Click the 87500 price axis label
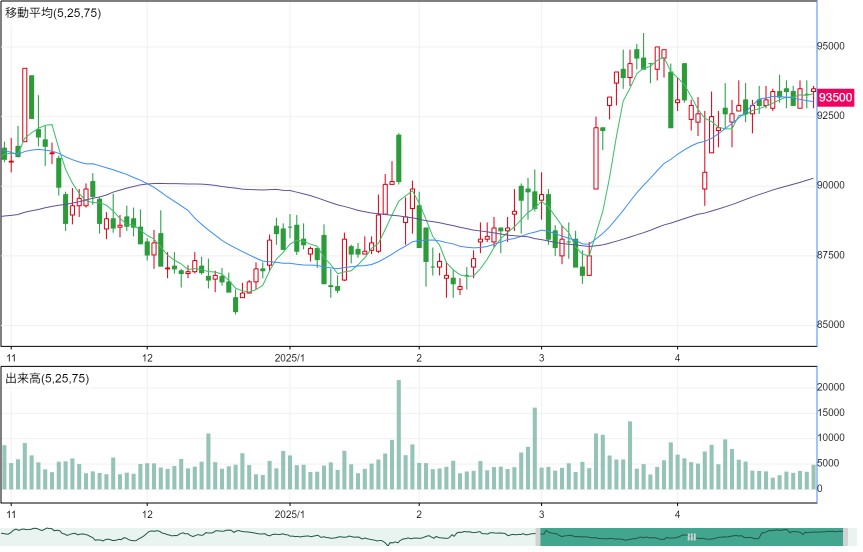 tap(831, 255)
